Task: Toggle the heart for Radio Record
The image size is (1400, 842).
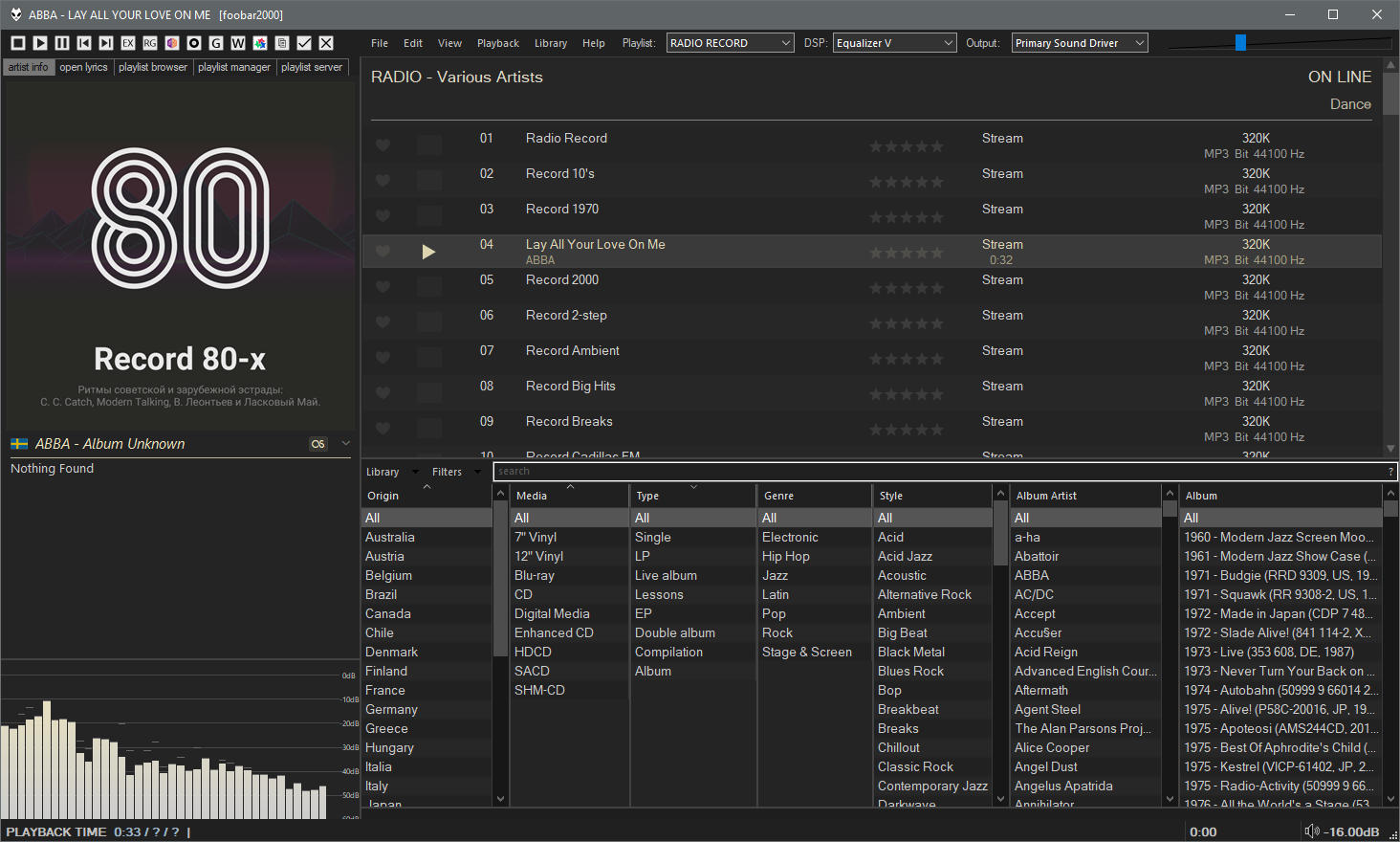Action: [383, 145]
